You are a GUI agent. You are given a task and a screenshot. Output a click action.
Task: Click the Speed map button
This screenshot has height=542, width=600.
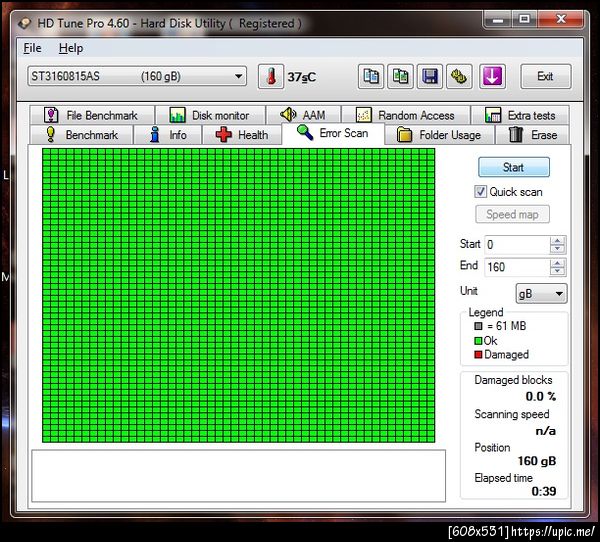coord(512,214)
